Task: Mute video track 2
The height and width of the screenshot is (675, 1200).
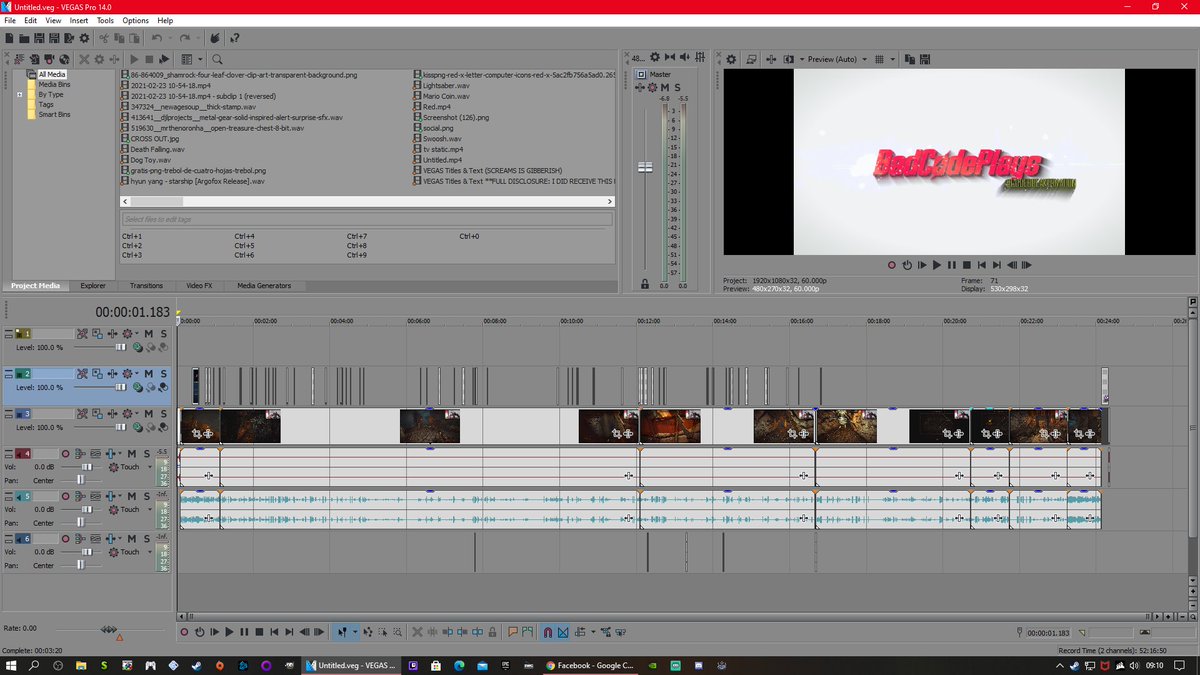Action: (148, 374)
